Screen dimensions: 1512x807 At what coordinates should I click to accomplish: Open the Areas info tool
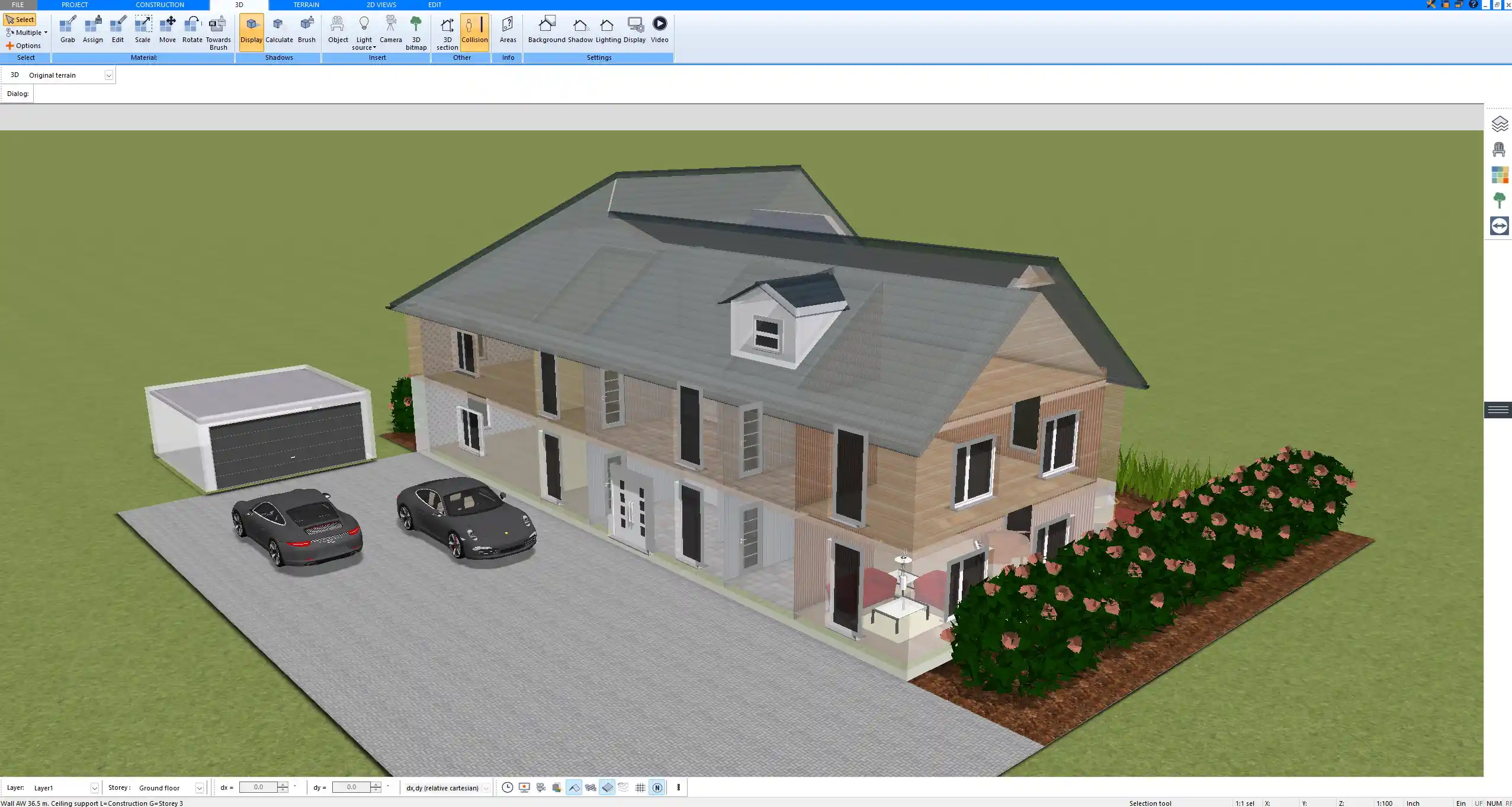click(508, 30)
